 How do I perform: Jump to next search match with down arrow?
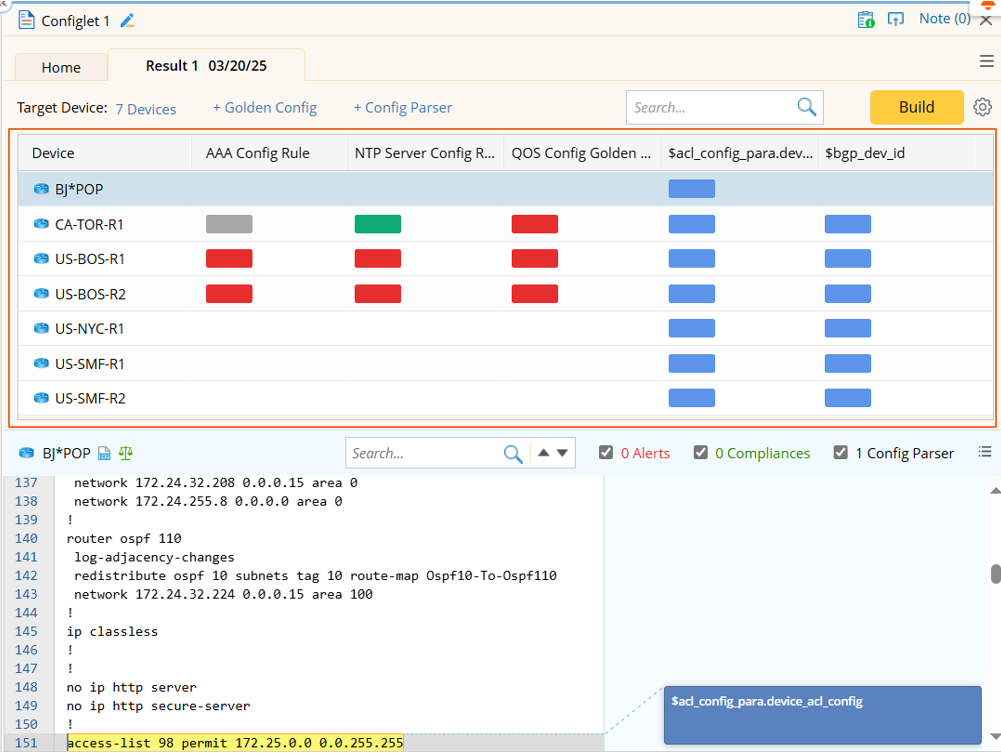(x=563, y=453)
